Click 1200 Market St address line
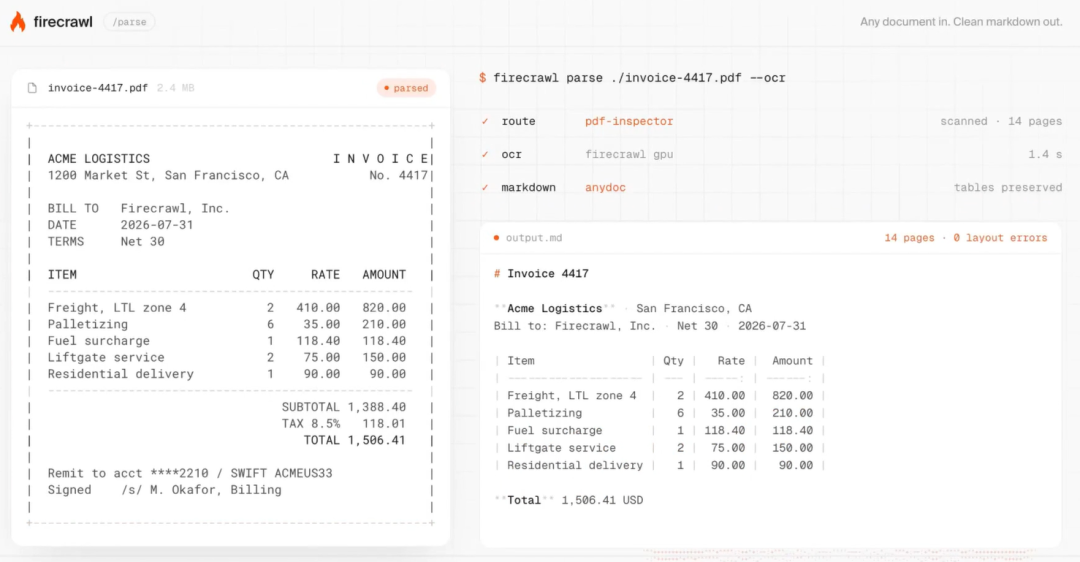The image size is (1080, 562). (x=168, y=176)
